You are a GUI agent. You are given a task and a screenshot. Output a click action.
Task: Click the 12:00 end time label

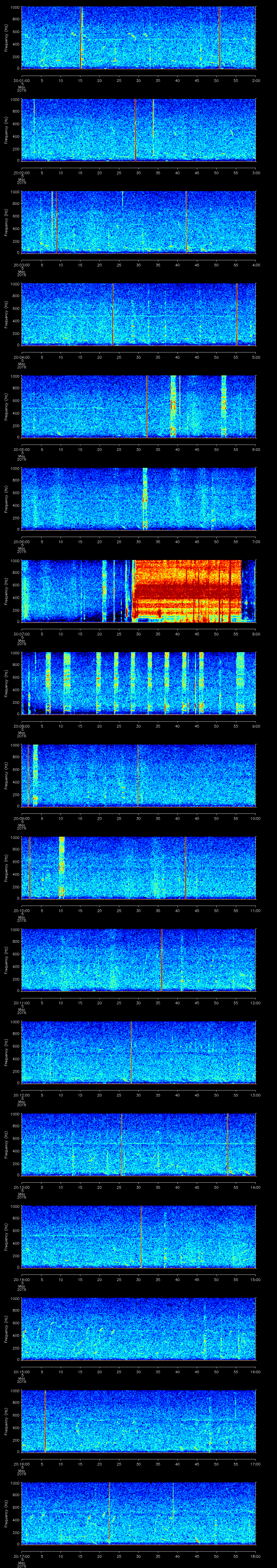(255, 1003)
